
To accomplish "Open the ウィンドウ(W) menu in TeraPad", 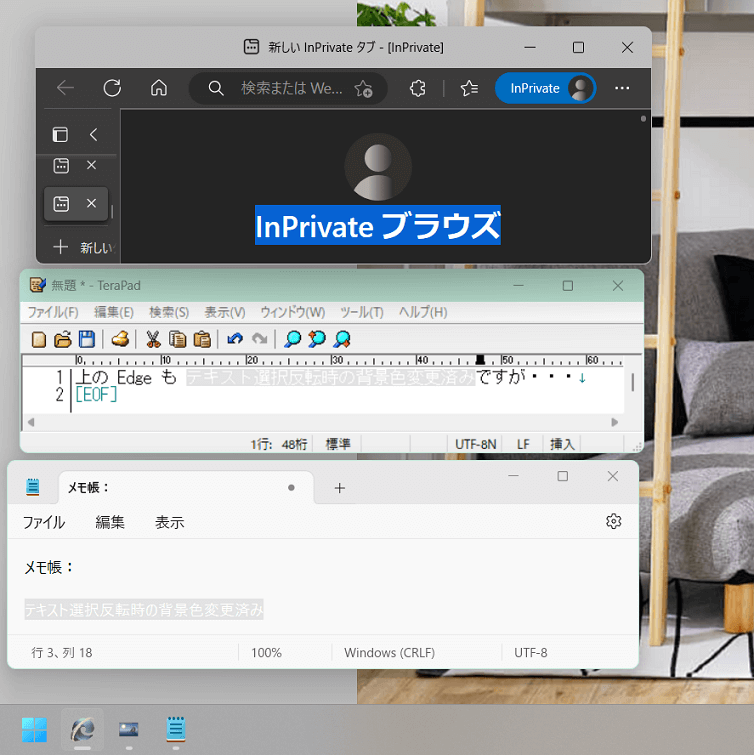I will (x=293, y=312).
